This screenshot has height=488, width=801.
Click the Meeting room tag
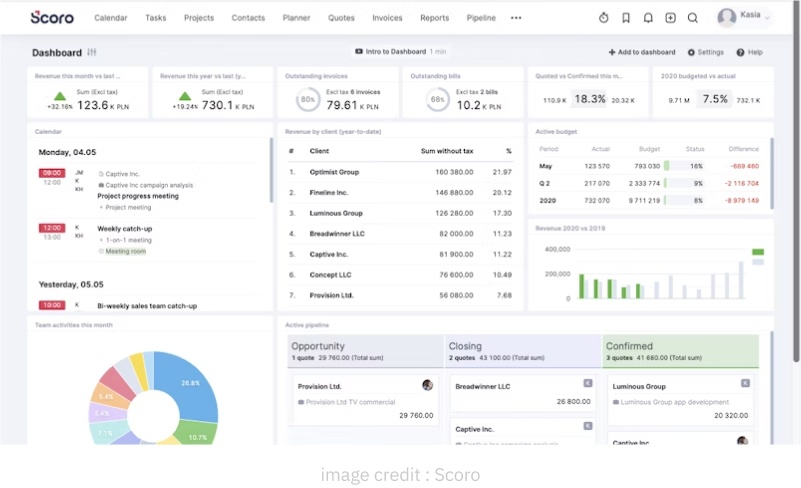tap(126, 251)
